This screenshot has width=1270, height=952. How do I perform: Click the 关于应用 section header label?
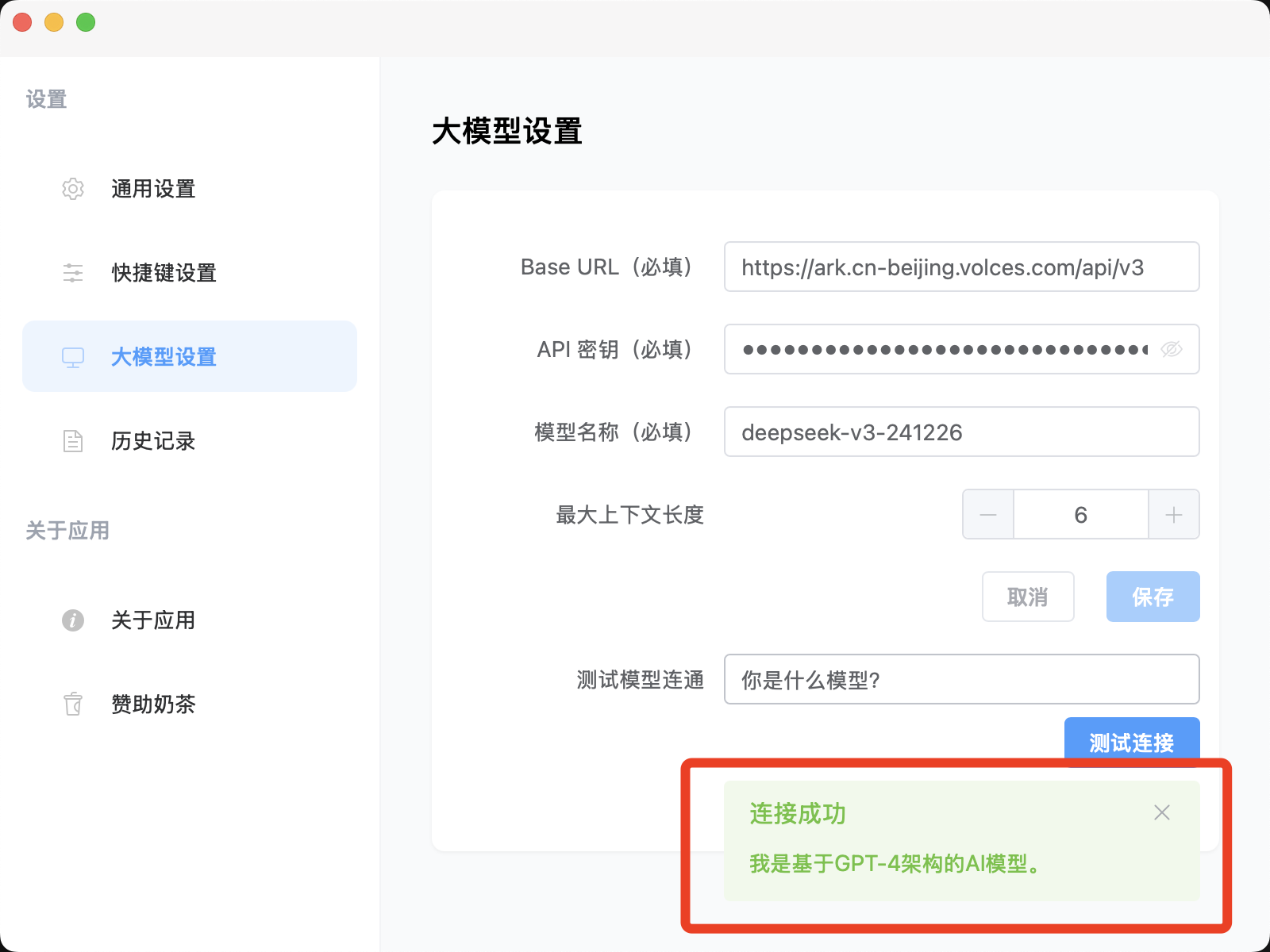pos(67,530)
